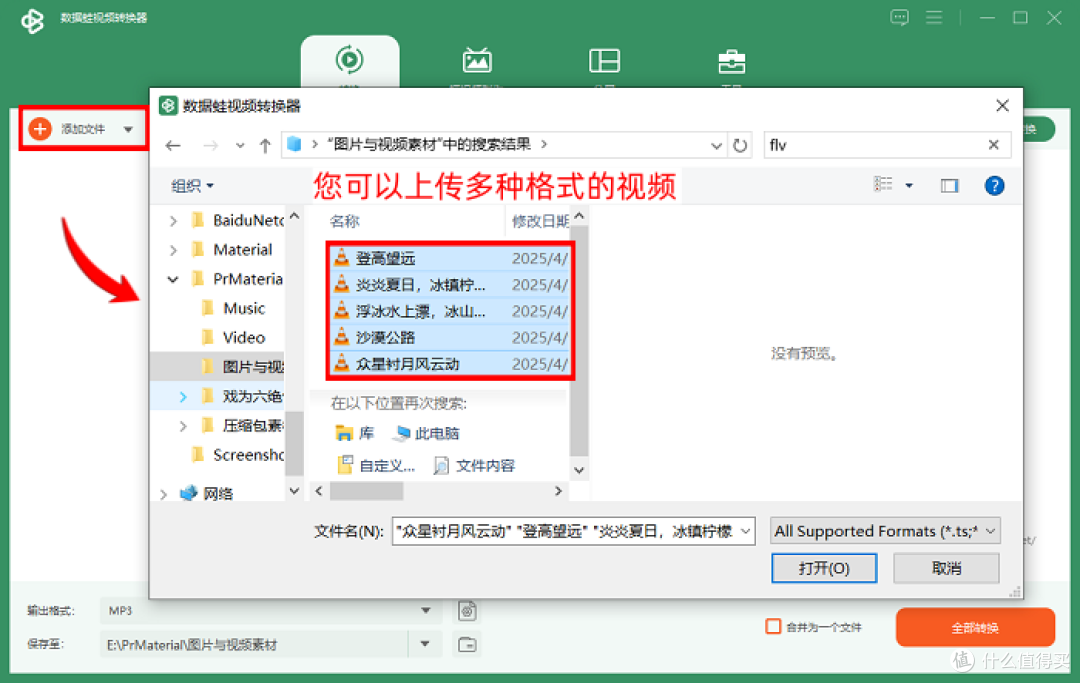This screenshot has width=1080, height=683.
Task: Open the toolbox tab icon
Action: (x=731, y=61)
